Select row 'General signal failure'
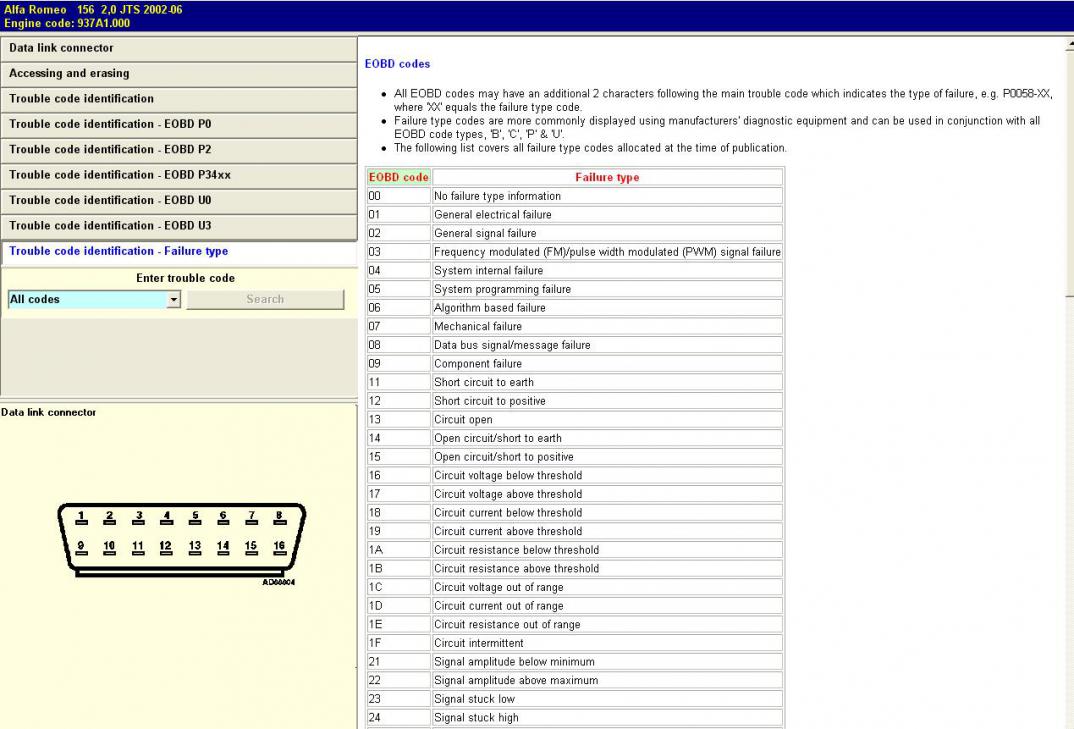Screen dimensions: 1074x729 click(x=575, y=233)
